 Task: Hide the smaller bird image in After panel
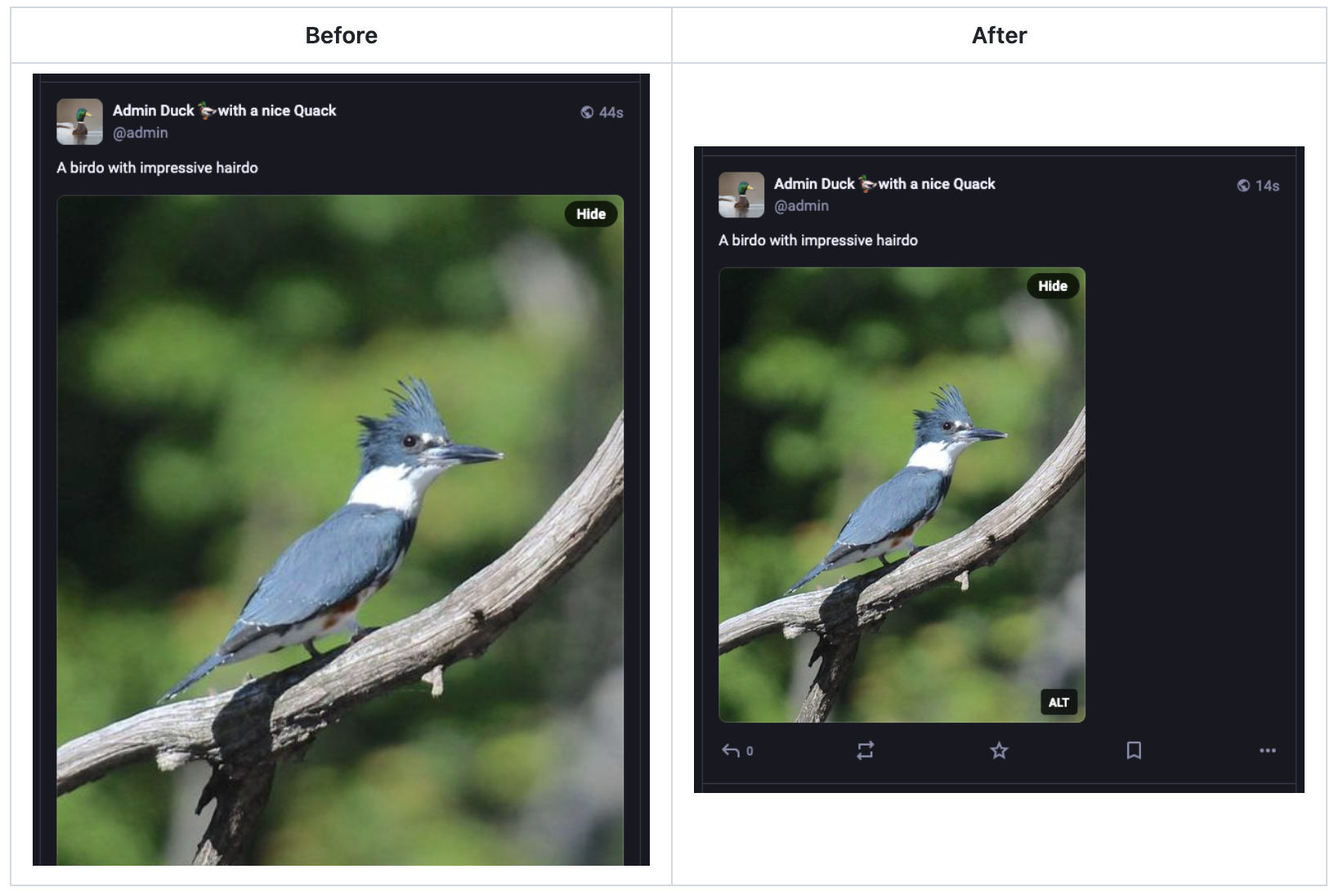pos(1053,286)
